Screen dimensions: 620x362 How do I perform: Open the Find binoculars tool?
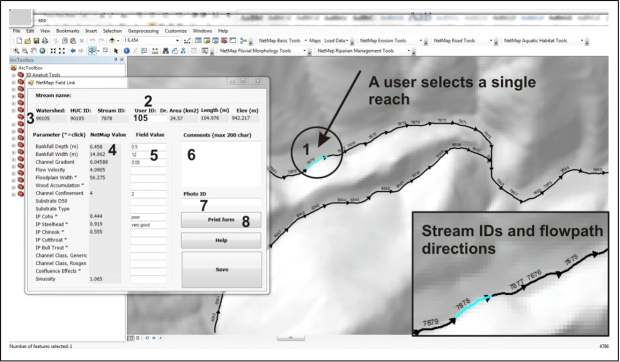coord(166,51)
